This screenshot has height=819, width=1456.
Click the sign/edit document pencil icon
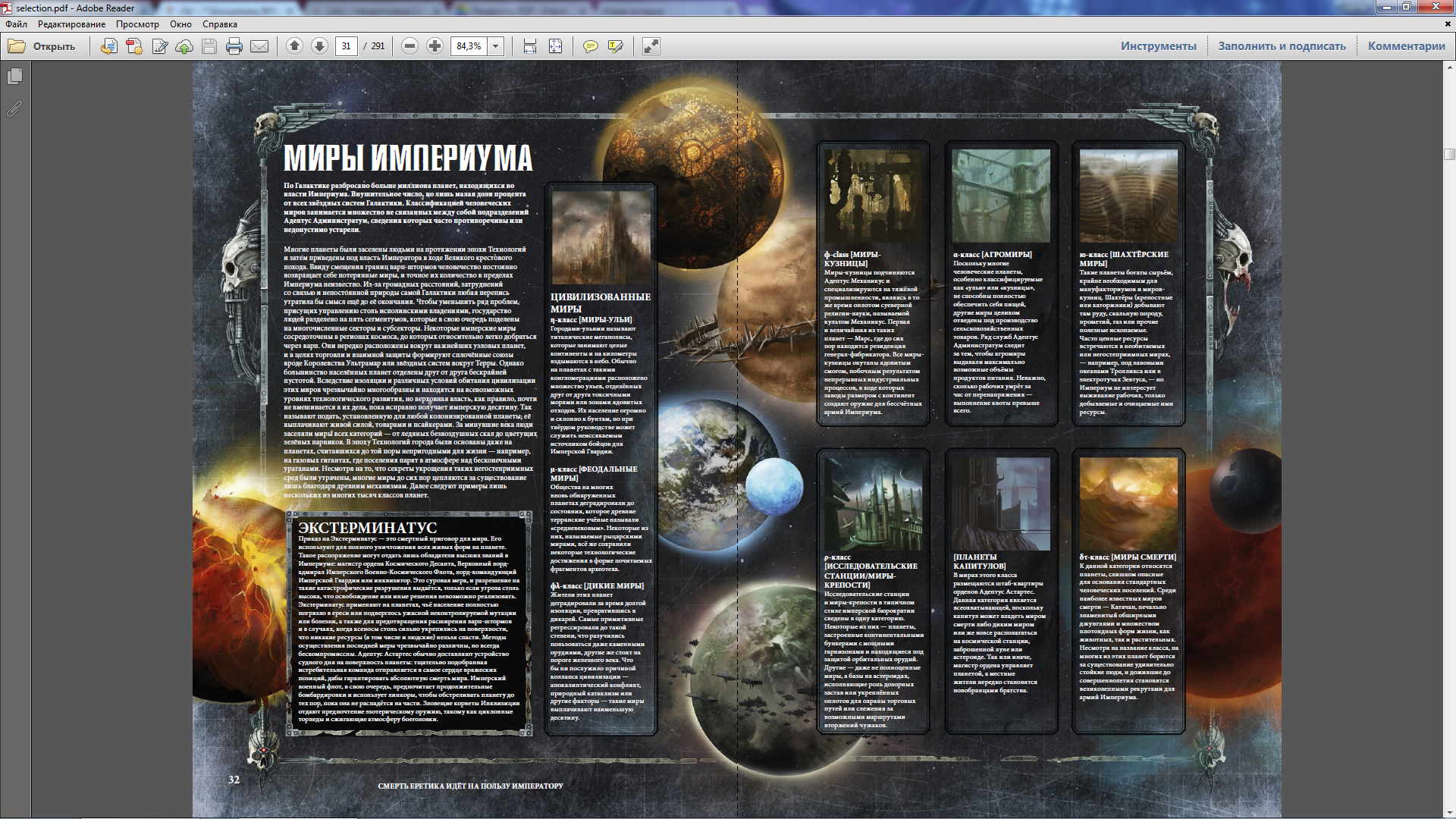point(159,46)
